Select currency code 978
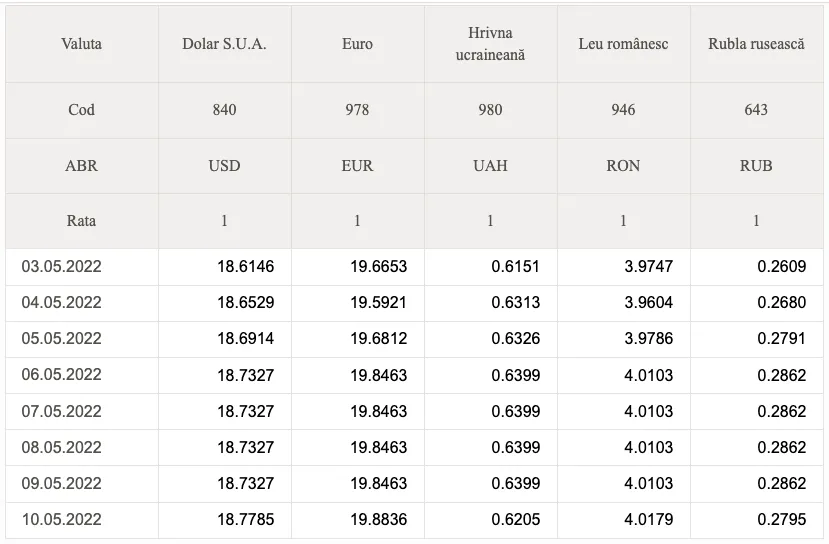The image size is (829, 544). [x=357, y=110]
